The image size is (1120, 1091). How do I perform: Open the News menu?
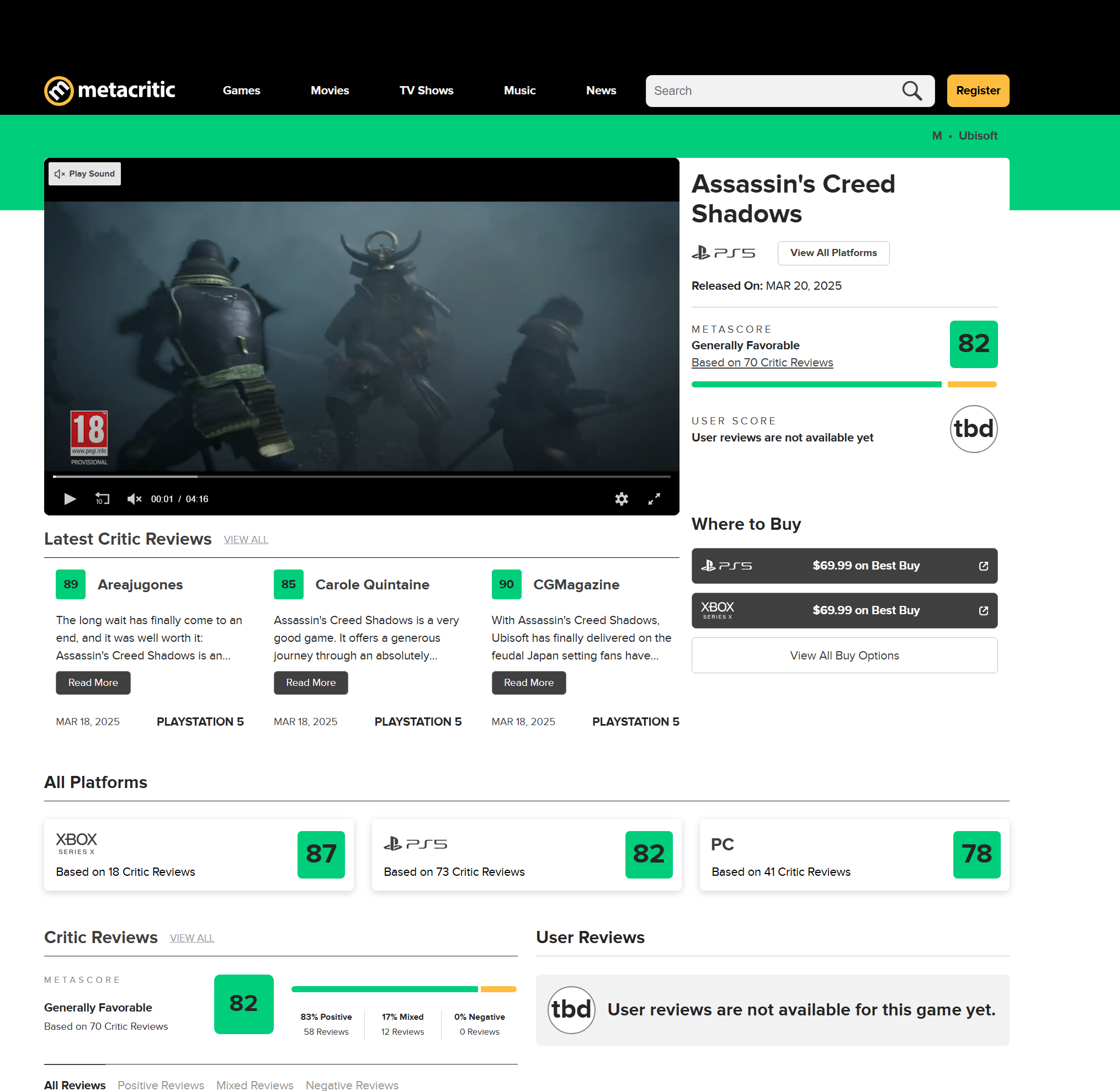pos(601,91)
